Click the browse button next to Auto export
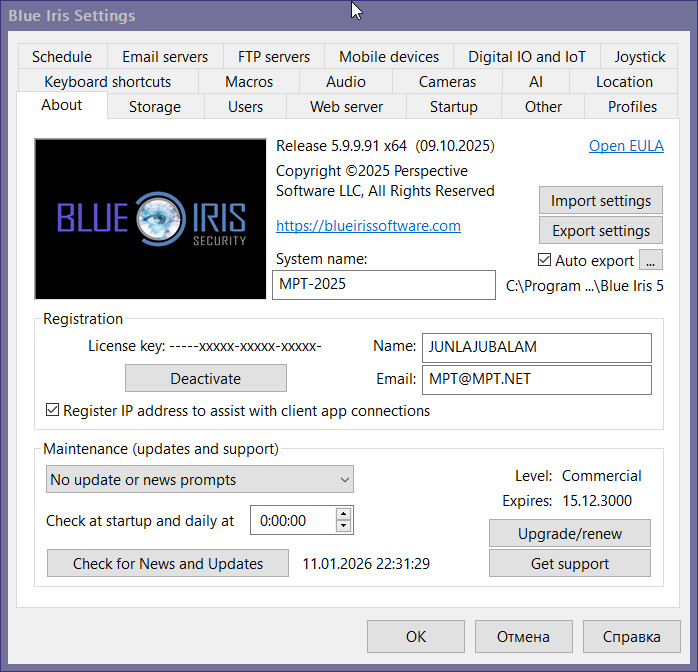 (x=650, y=260)
